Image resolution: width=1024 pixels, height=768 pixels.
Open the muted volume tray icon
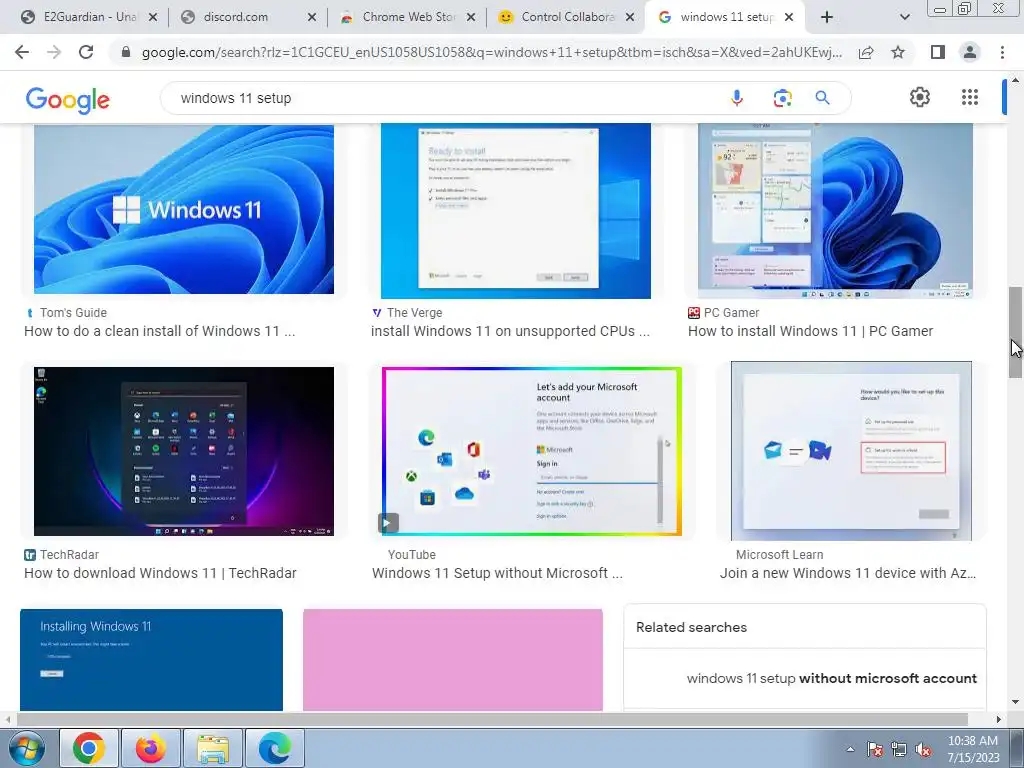(923, 749)
